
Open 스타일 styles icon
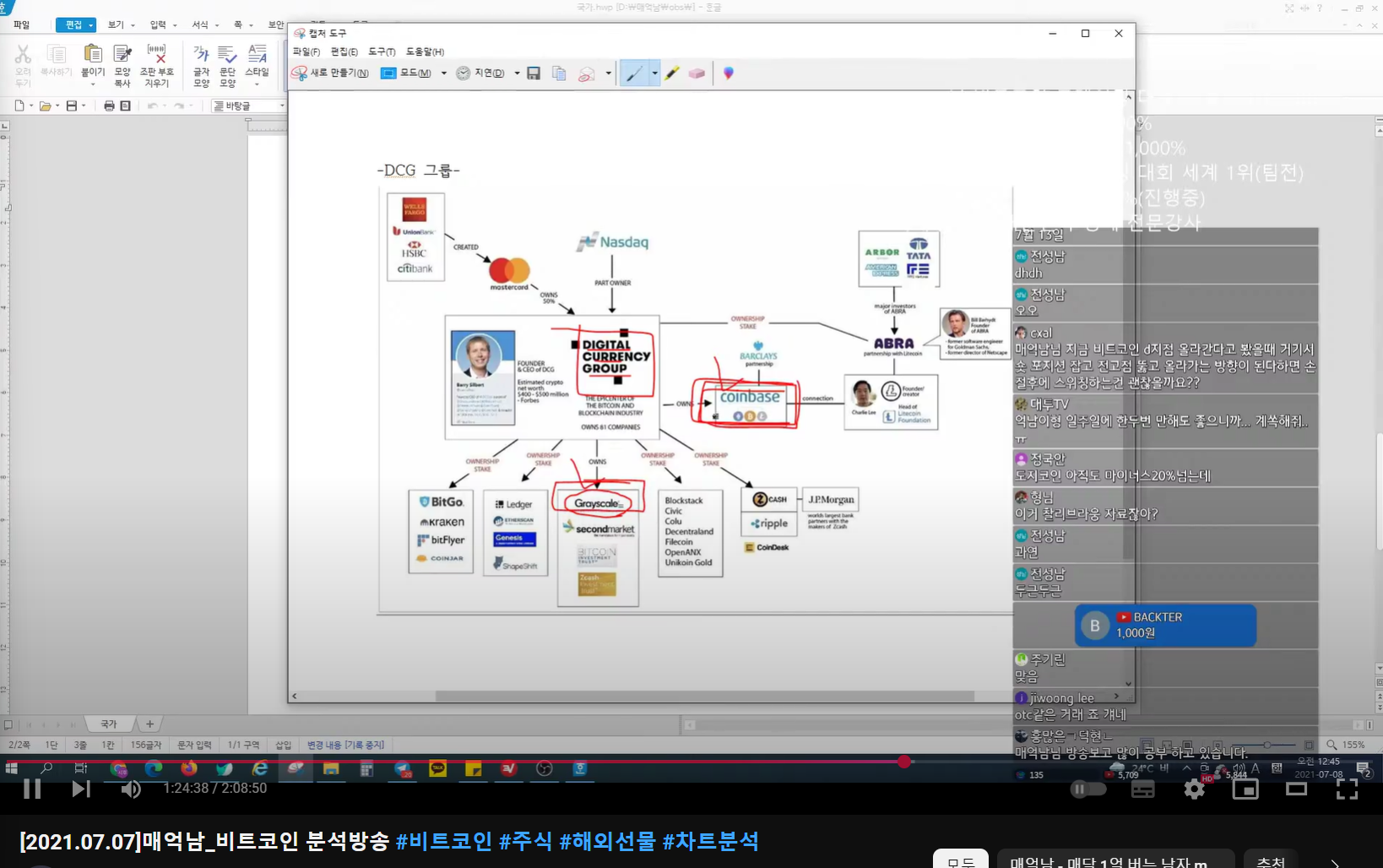(257, 64)
